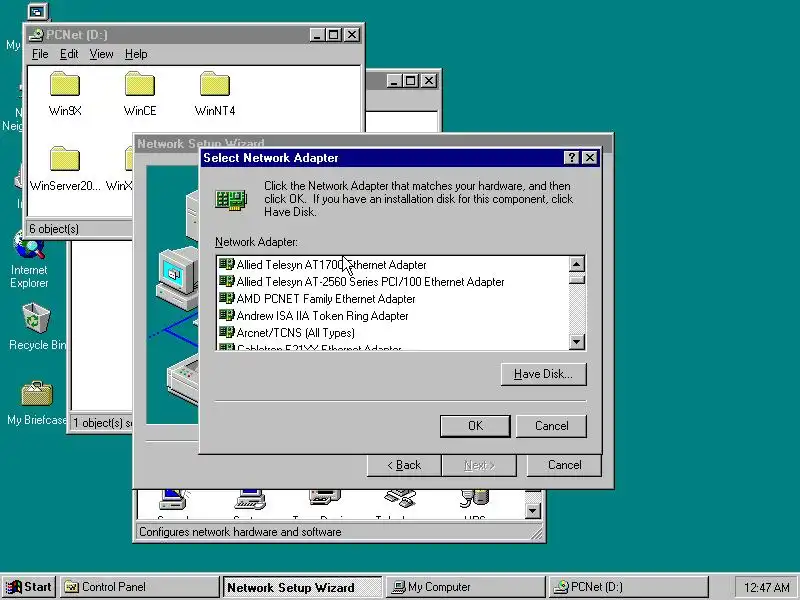Viewport: 800px width, 600px height.
Task: Click Cancel in Network Setup Wizard
Action: click(564, 465)
